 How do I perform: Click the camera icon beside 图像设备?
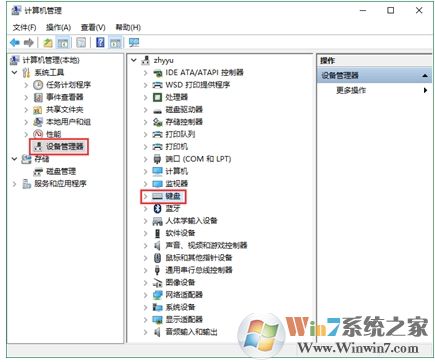157,282
